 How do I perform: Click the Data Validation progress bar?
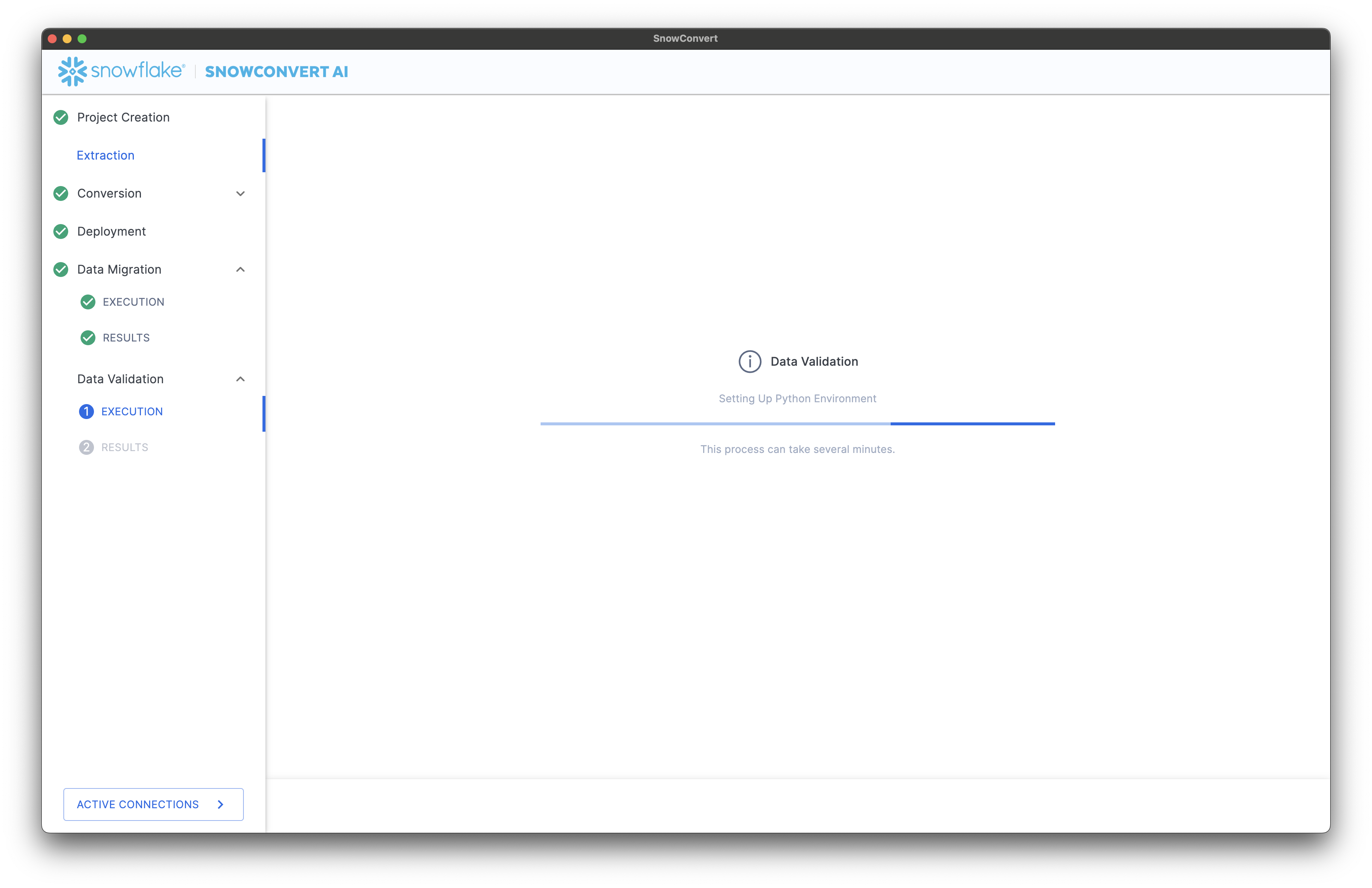pos(797,423)
